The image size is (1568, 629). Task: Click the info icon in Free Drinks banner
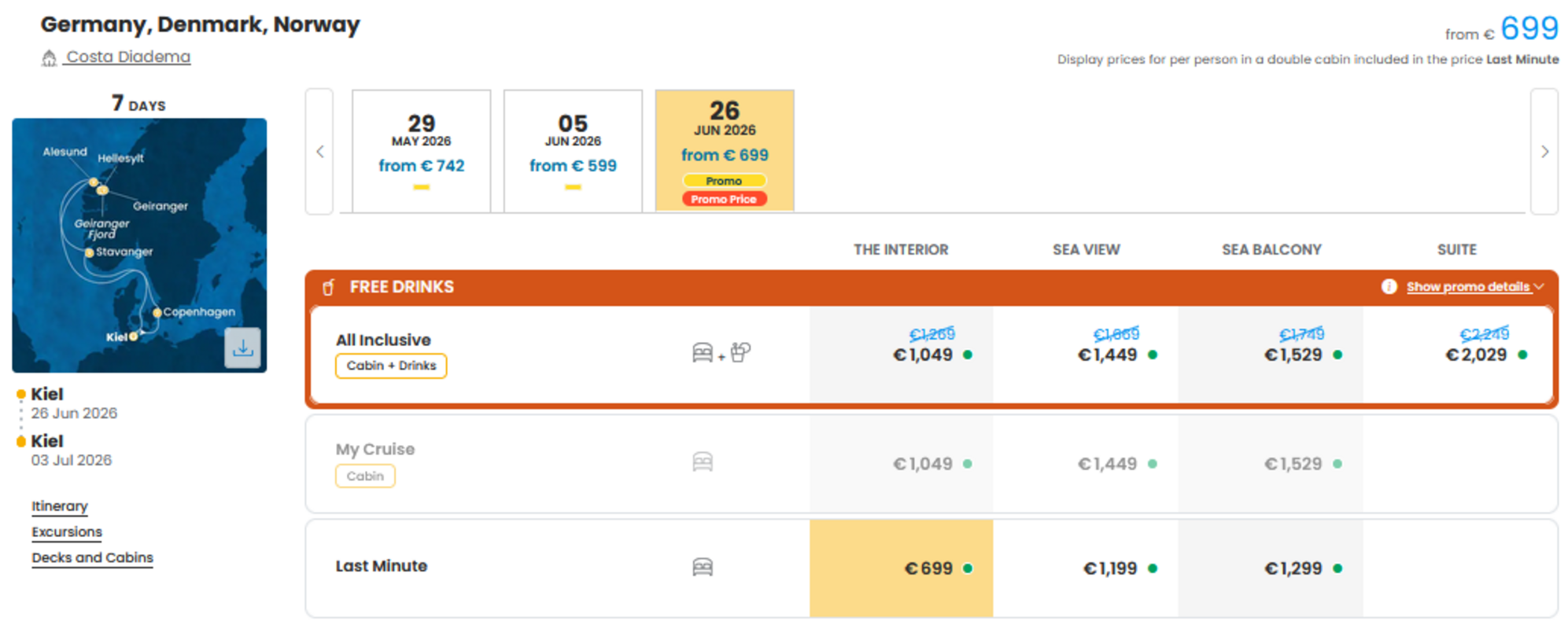[x=1389, y=287]
